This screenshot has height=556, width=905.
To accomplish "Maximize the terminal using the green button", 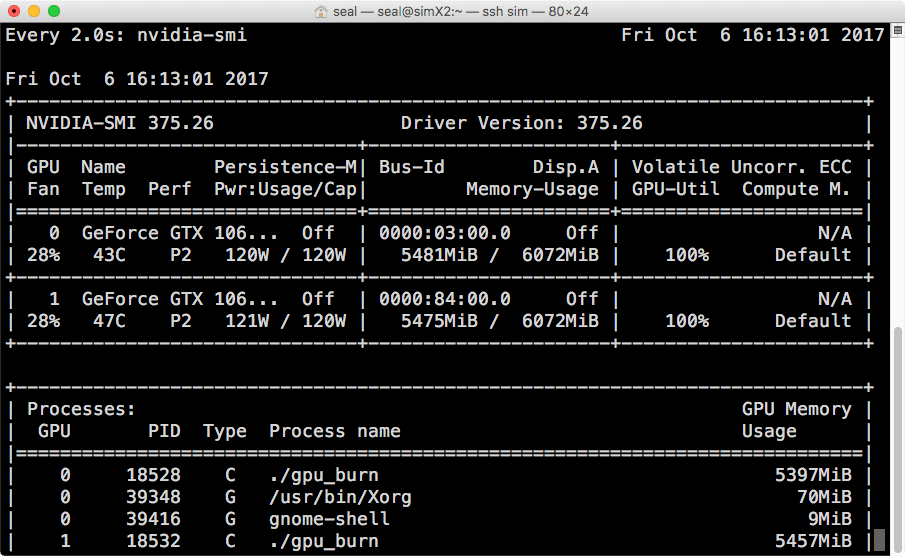I will [53, 12].
